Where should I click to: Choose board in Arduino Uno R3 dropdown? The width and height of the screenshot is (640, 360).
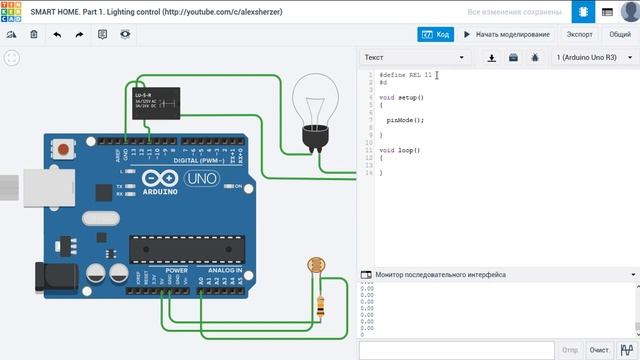(594, 58)
